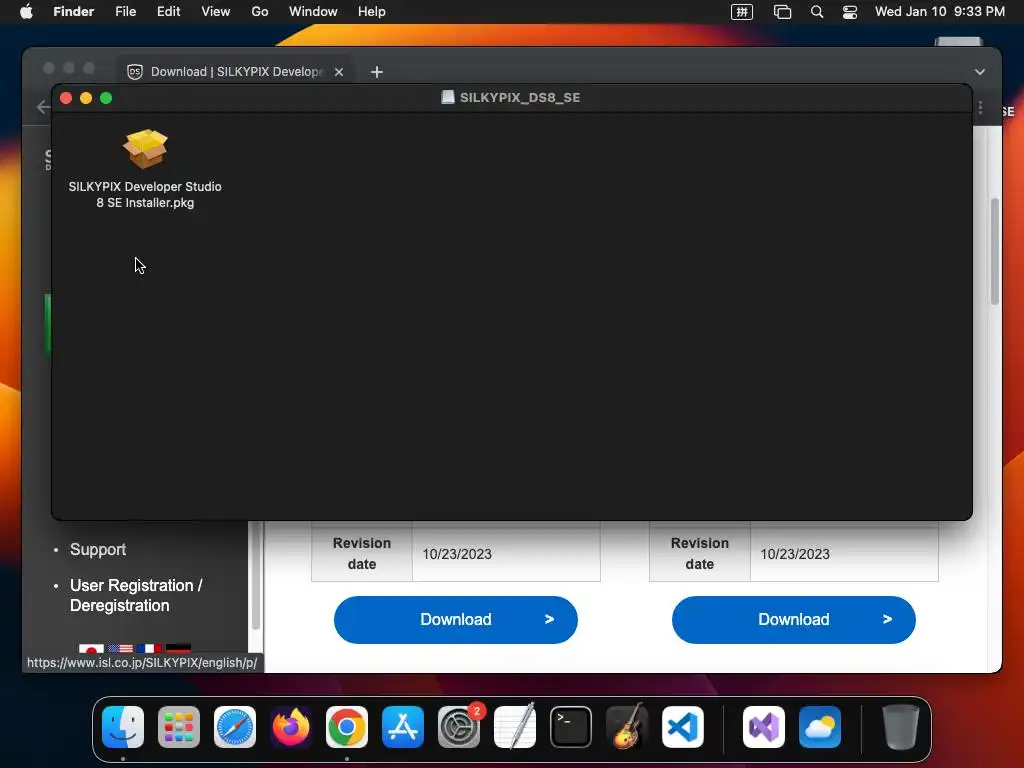Close the SILKYPIX Download tab in Chrome
1024x768 pixels.
pos(339,72)
